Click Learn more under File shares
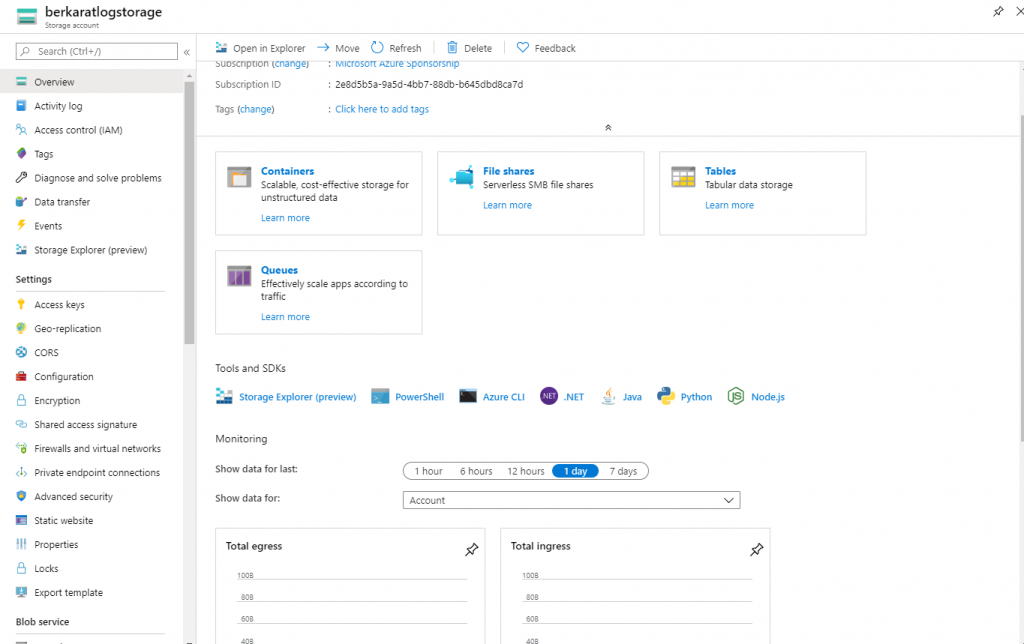Image resolution: width=1024 pixels, height=644 pixels. click(507, 205)
